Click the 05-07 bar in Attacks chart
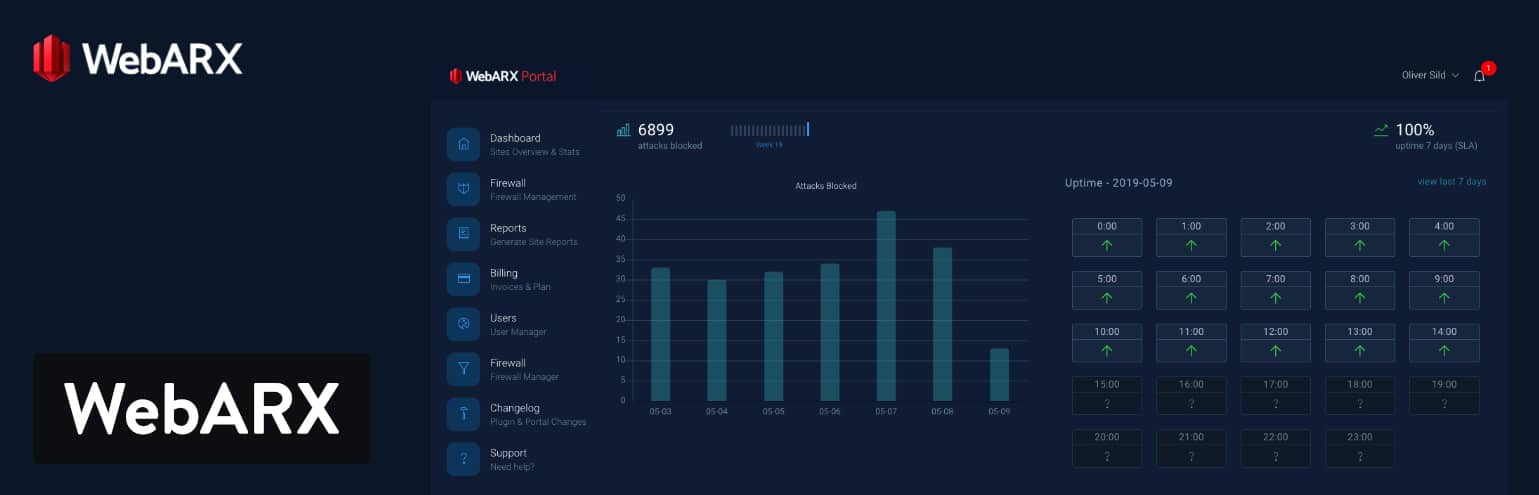Screen dimensions: 1539x495 (x=886, y=306)
